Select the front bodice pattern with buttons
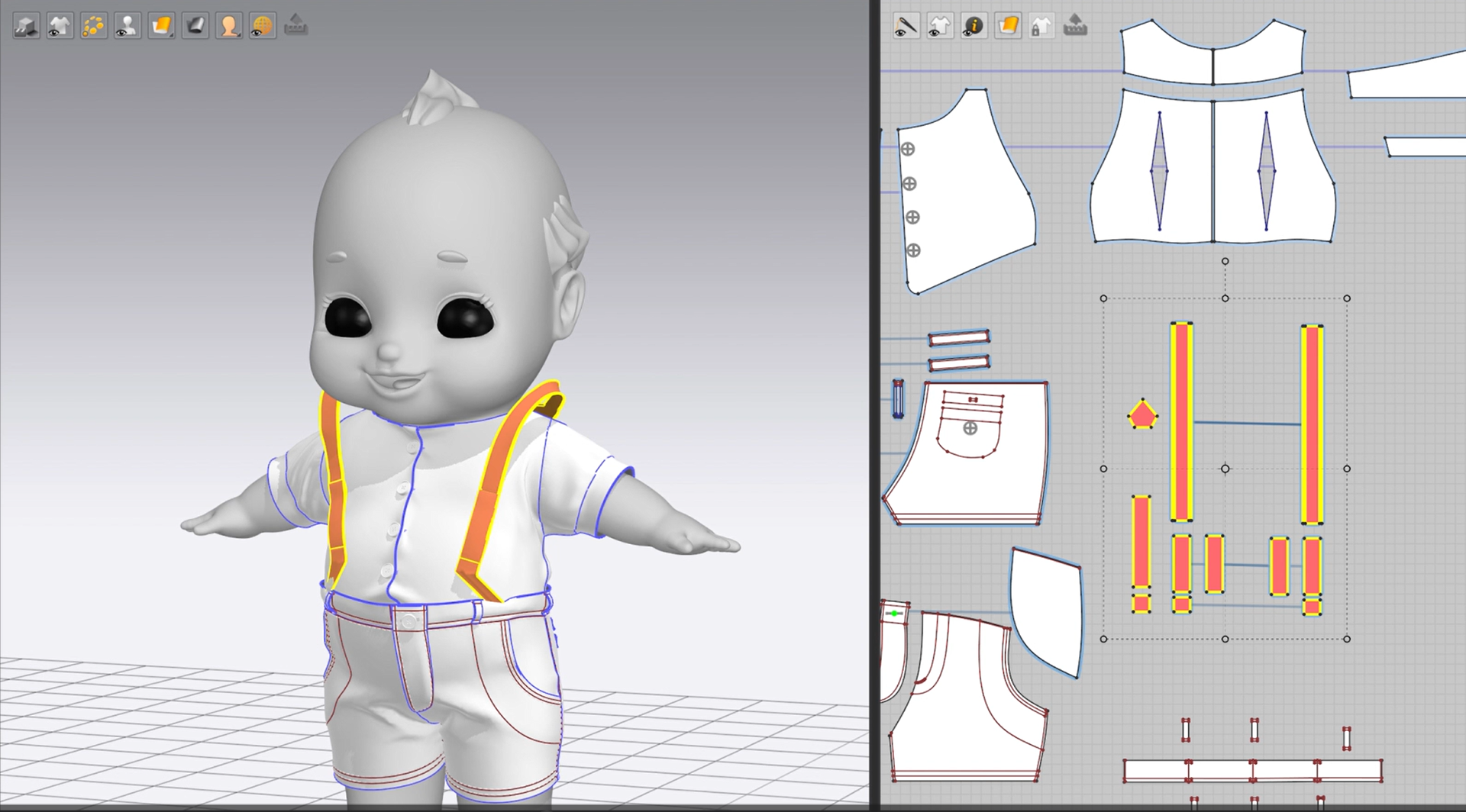 [966, 191]
